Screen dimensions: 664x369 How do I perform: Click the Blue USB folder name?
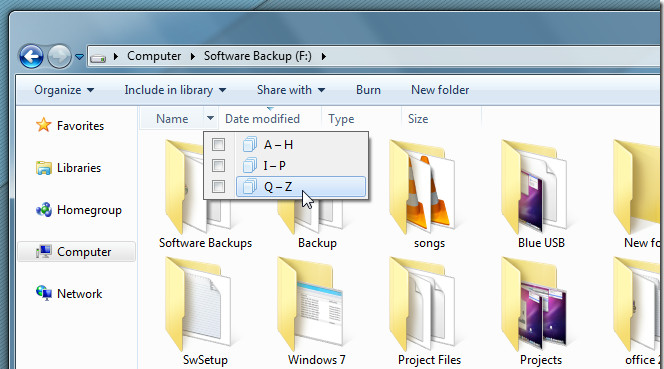(541, 243)
